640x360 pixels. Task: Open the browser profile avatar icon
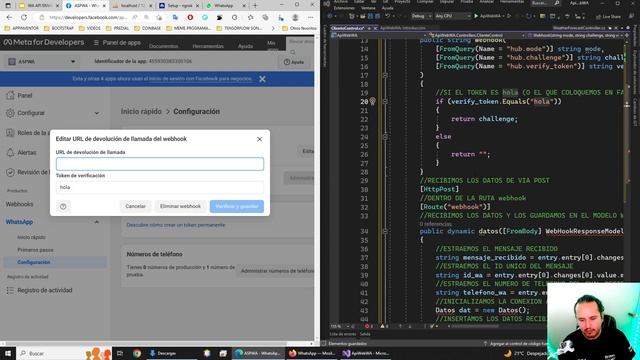(296, 18)
